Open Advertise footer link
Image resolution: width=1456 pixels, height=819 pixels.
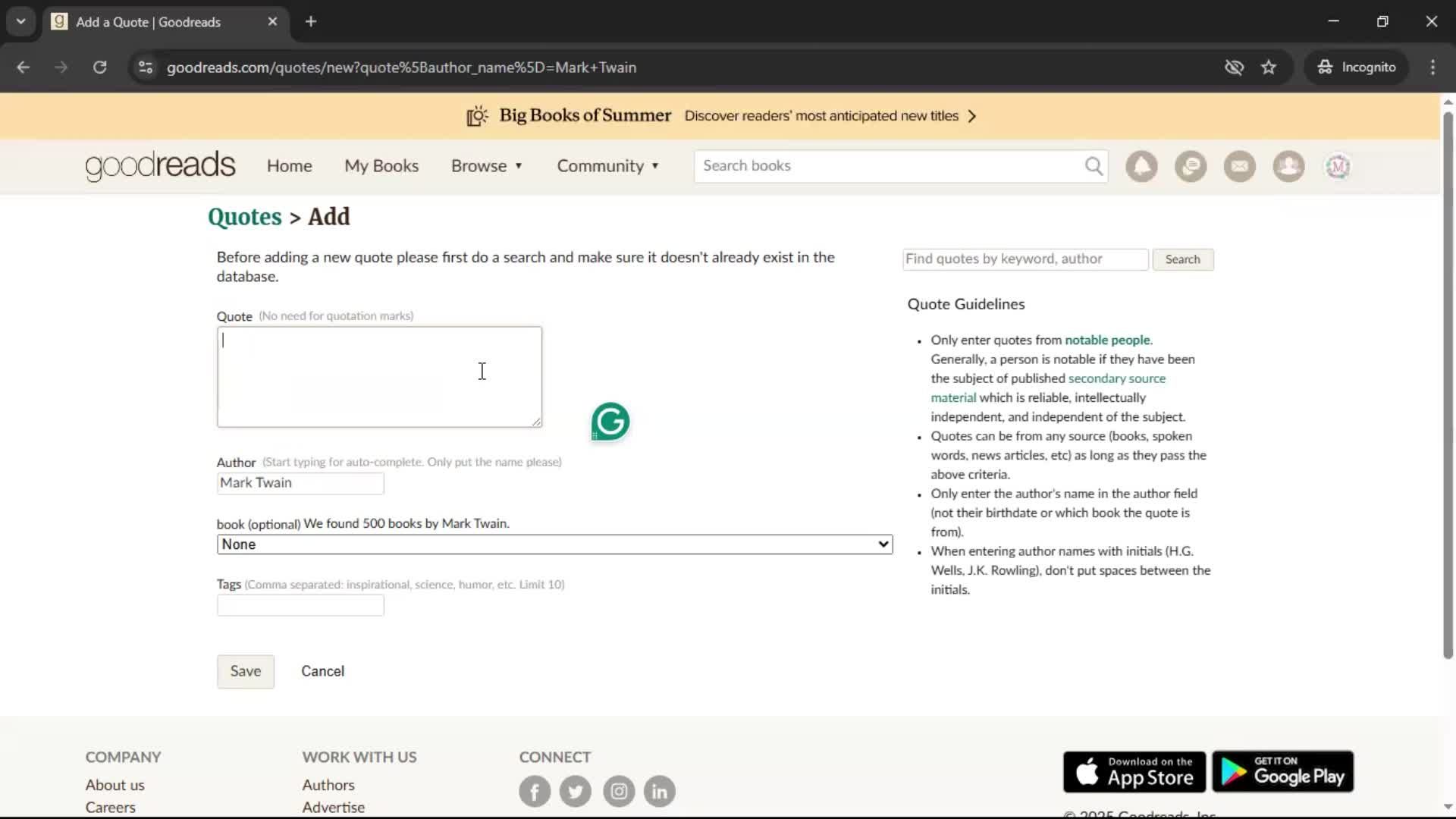point(334,808)
